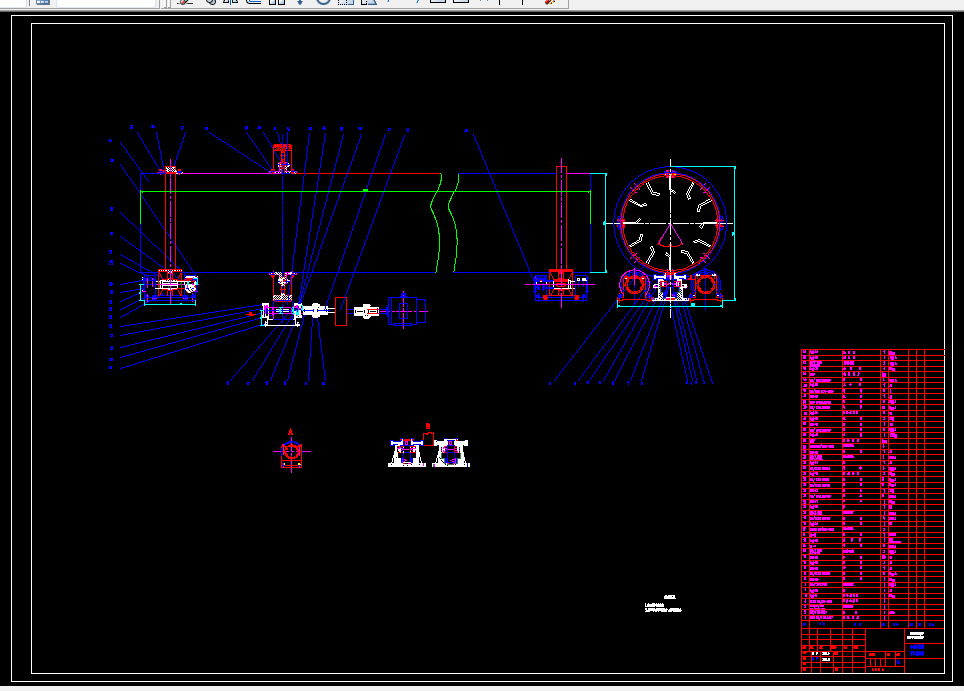Select the blue drive motor in the drawing
964x691 pixels.
click(x=406, y=311)
